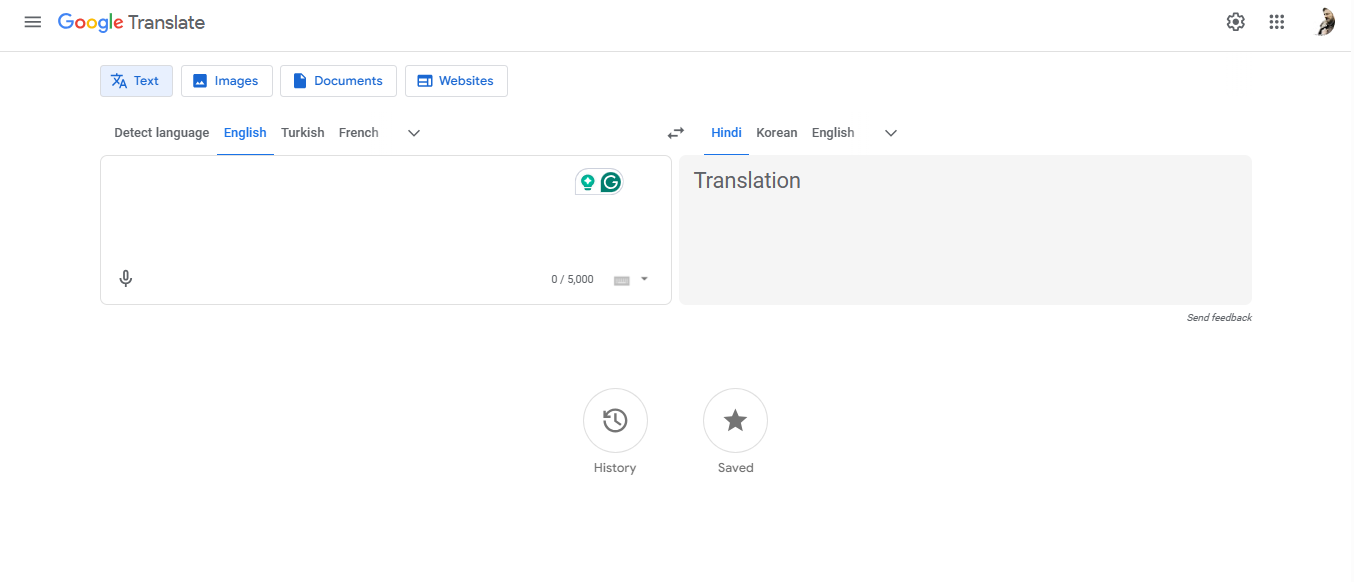Viewport: 1354px width, 582px height.
Task: Open Saved translations
Action: tap(735, 421)
